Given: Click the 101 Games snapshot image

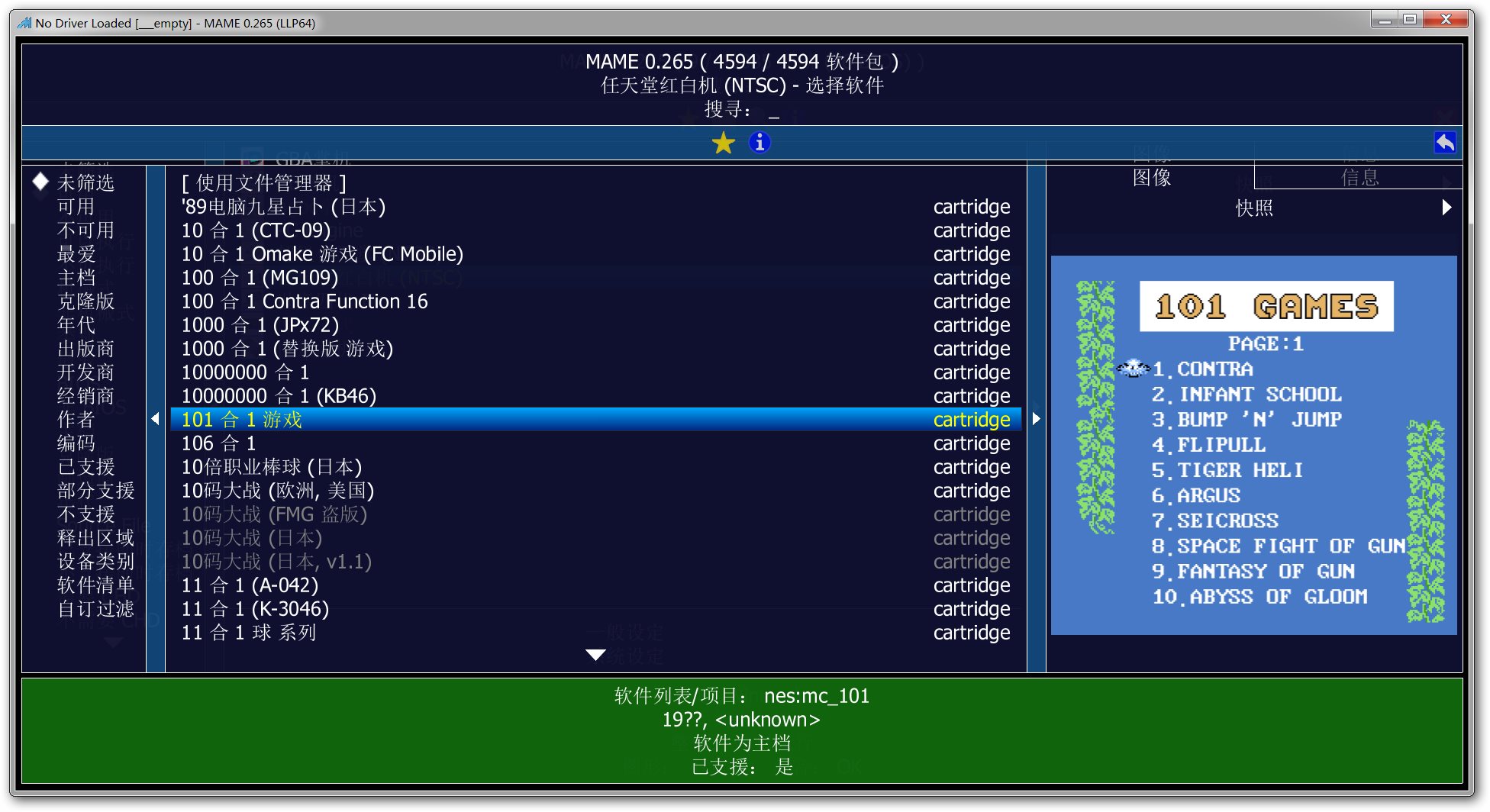Looking at the screenshot, I should pos(1253,445).
